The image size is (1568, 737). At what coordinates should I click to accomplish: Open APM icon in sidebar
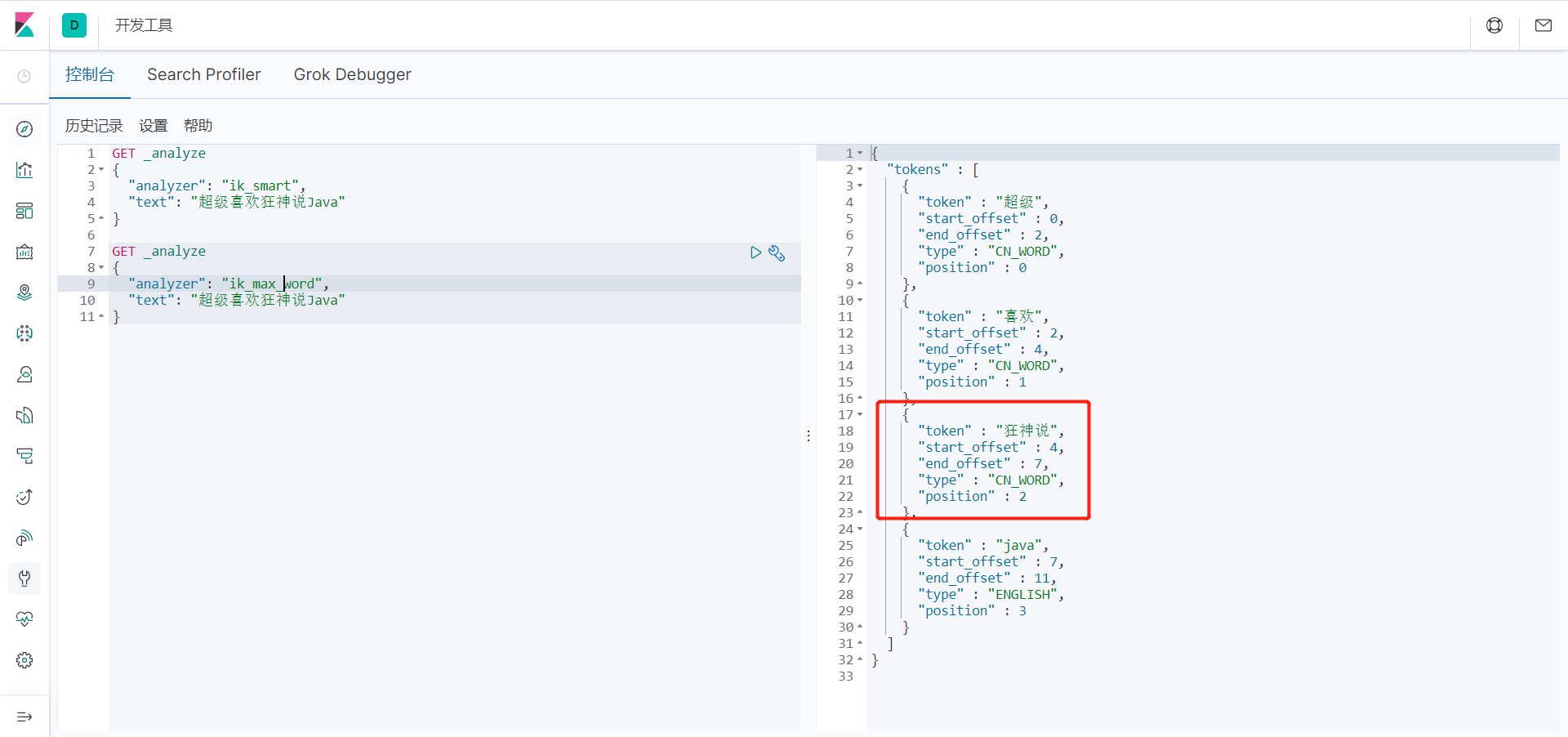24,456
